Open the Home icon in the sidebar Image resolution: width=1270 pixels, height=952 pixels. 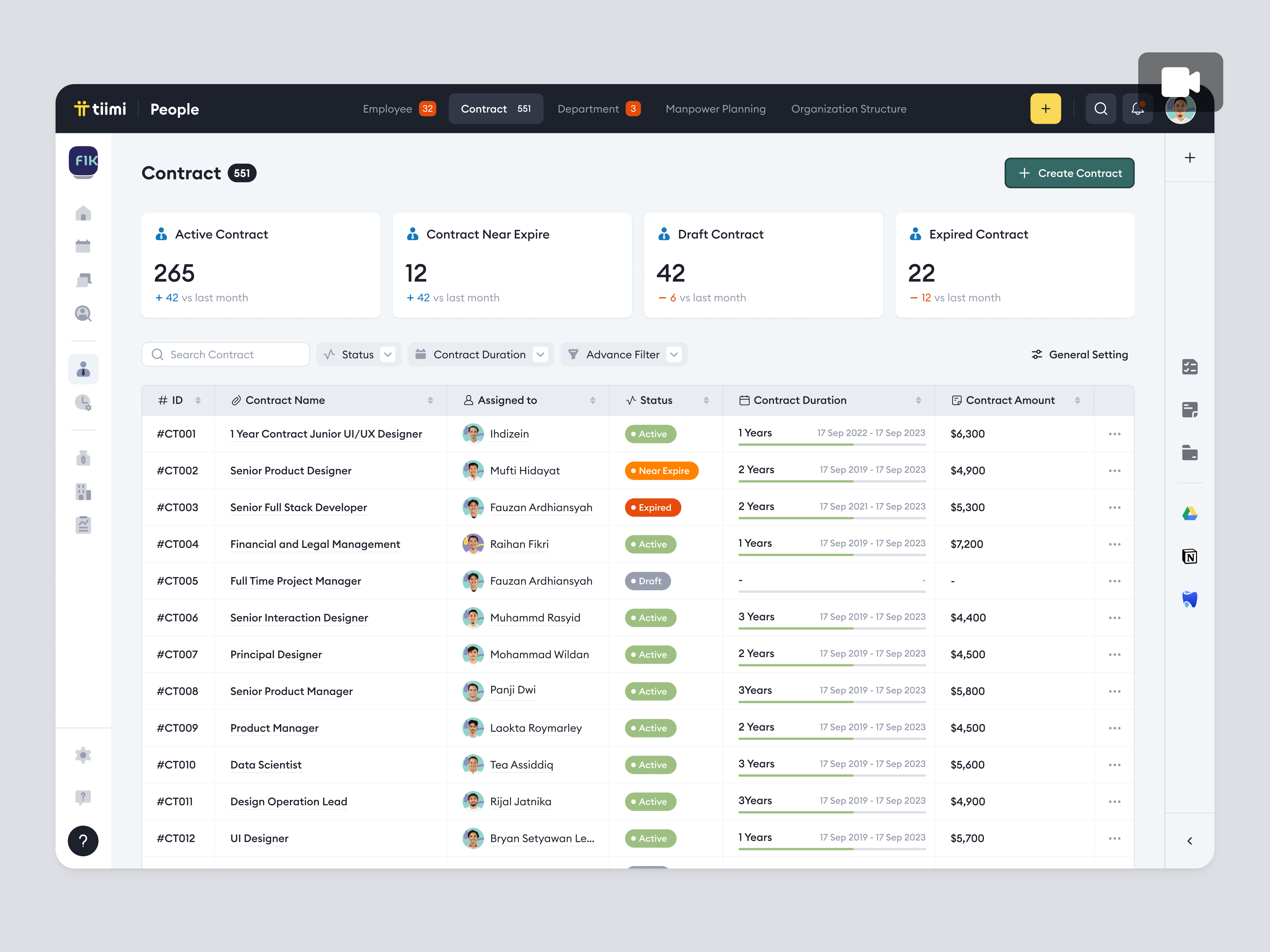point(83,213)
